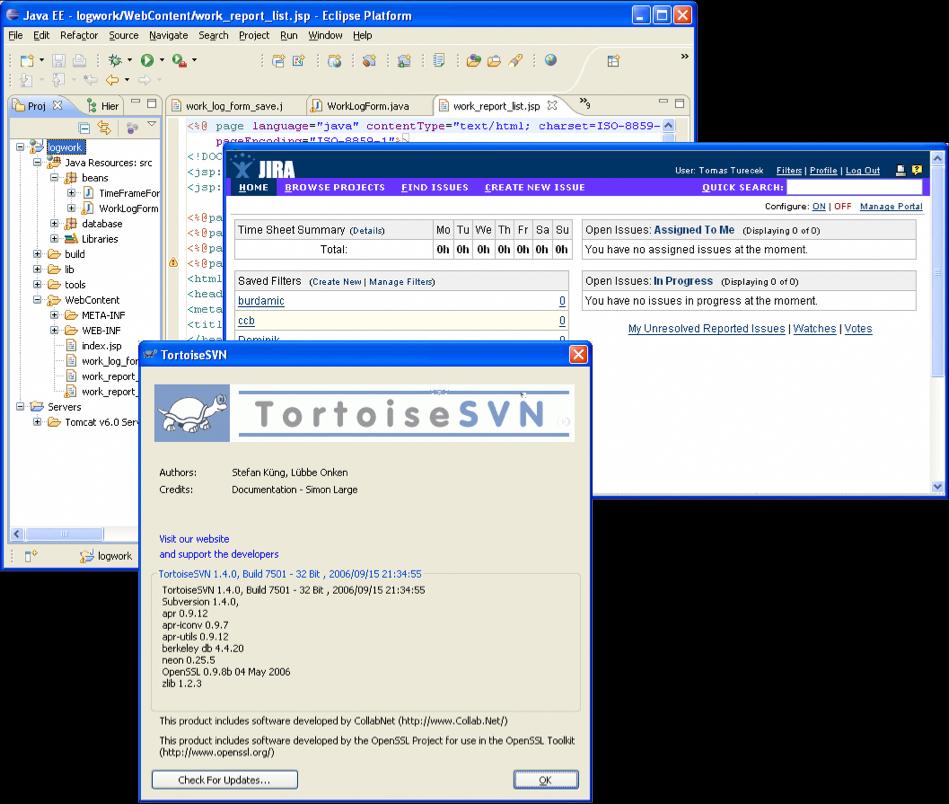
Task: Close the work_report_list.jsp editor tab
Action: pyautogui.click(x=552, y=105)
